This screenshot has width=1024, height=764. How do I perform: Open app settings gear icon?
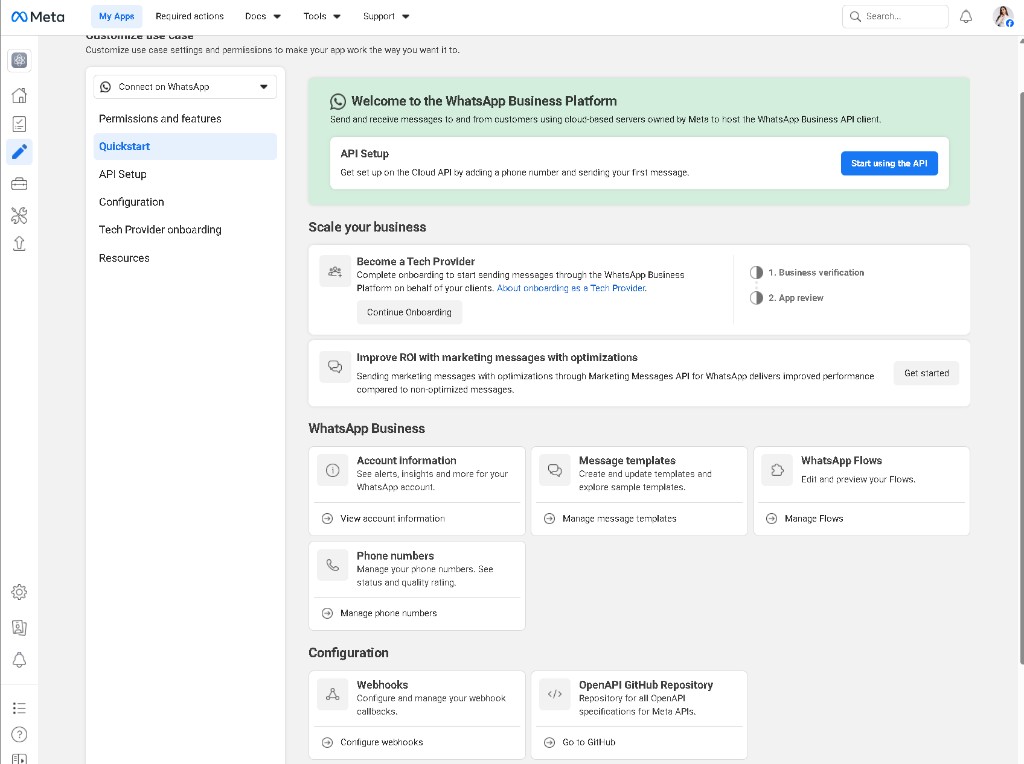point(20,592)
